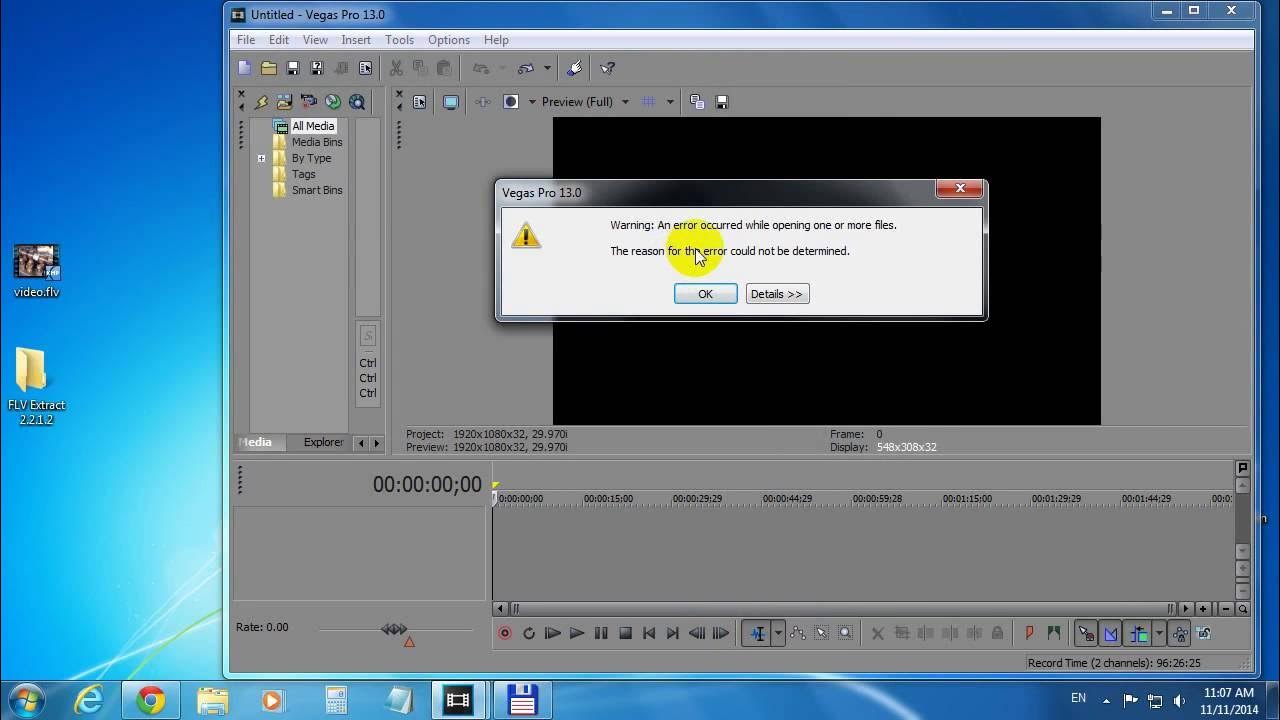Switch to the Explorer tab
This screenshot has height=720, width=1280.
click(x=323, y=442)
